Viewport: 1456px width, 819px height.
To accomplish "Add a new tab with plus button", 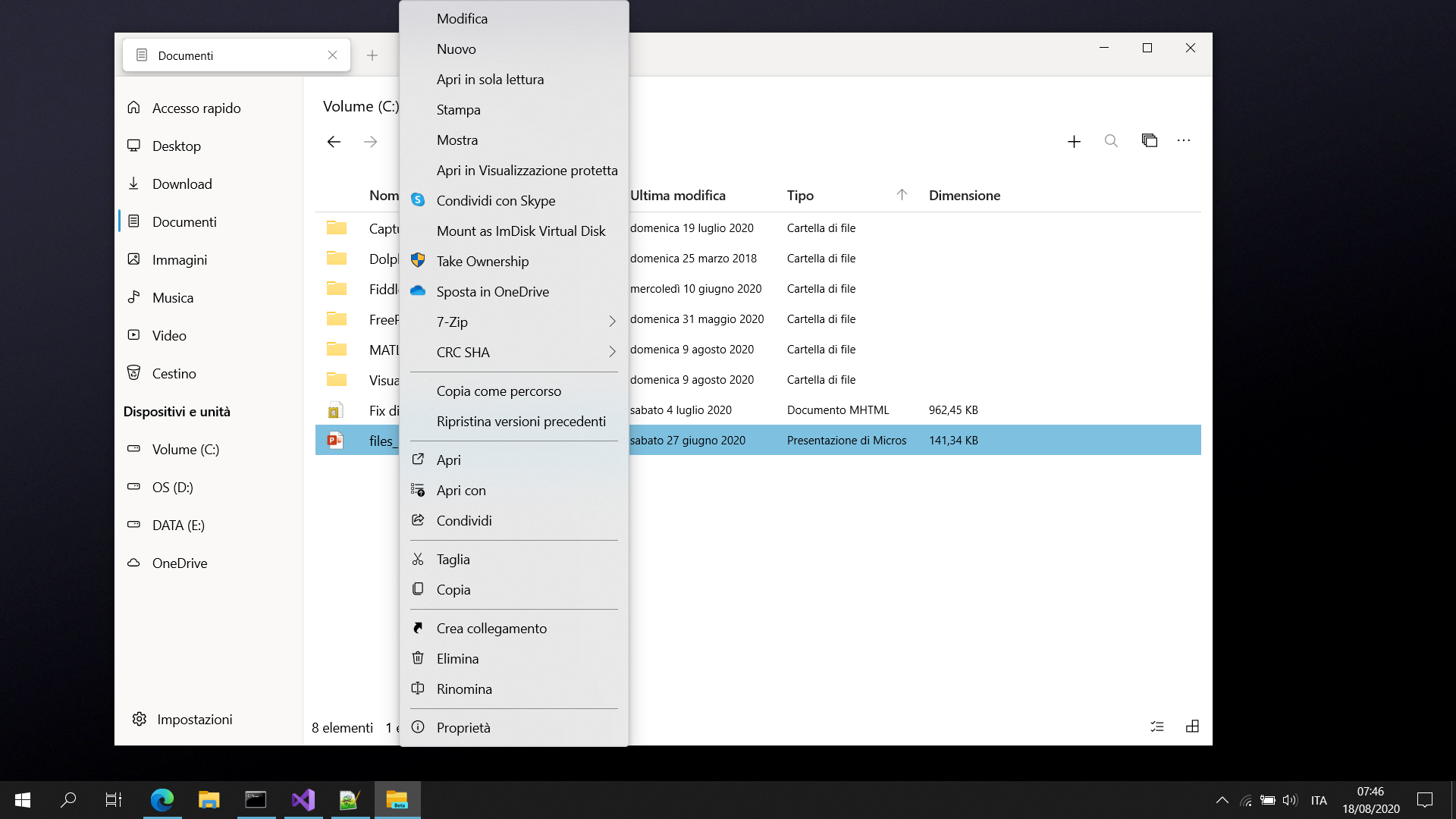I will [372, 55].
